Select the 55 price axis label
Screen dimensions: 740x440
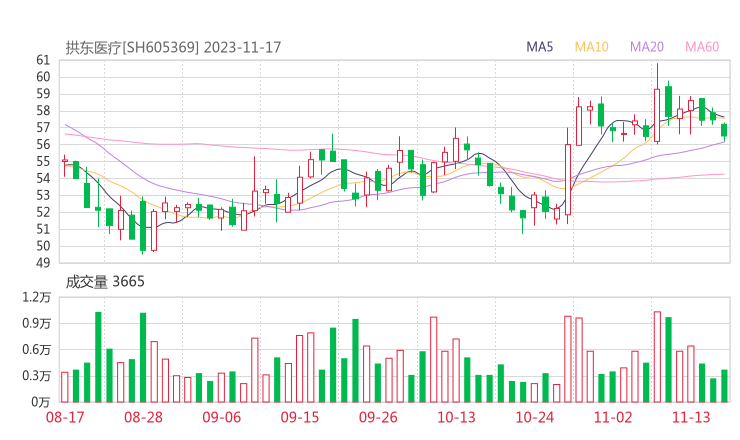pos(43,161)
